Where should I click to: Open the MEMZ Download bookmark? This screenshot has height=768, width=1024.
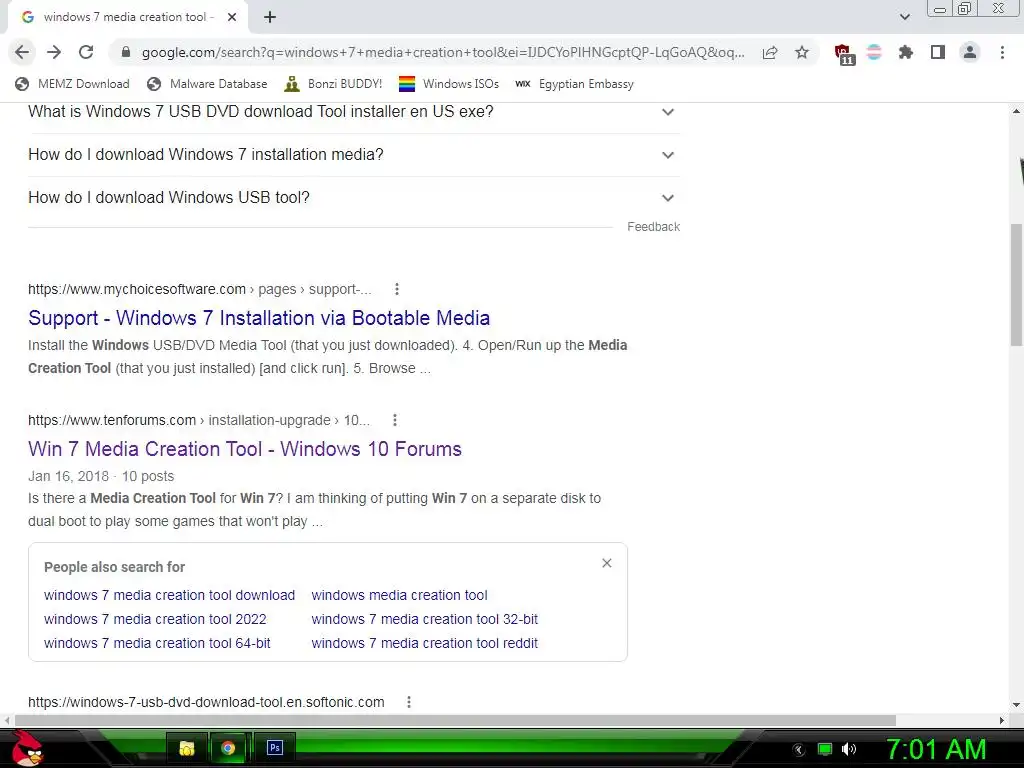pyautogui.click(x=72, y=84)
